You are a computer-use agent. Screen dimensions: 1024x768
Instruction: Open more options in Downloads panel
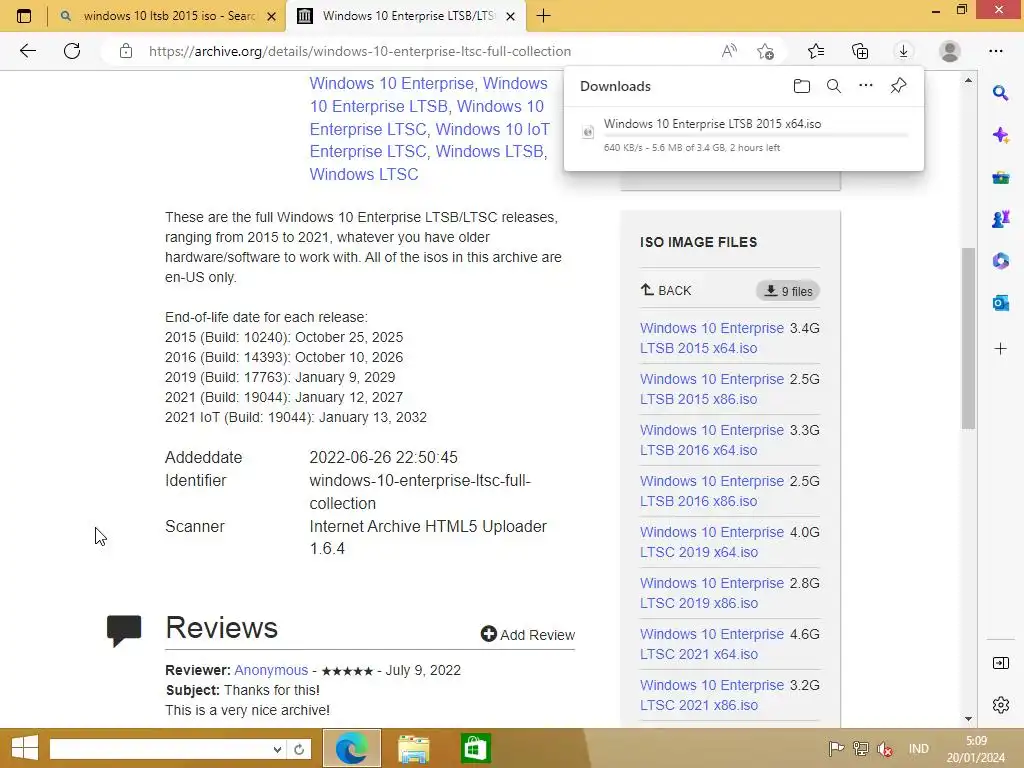tap(866, 86)
